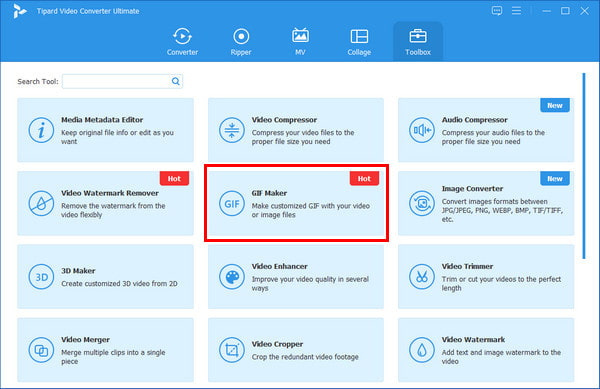Switch to the Ripper tab
The image size is (600, 389).
(241, 42)
